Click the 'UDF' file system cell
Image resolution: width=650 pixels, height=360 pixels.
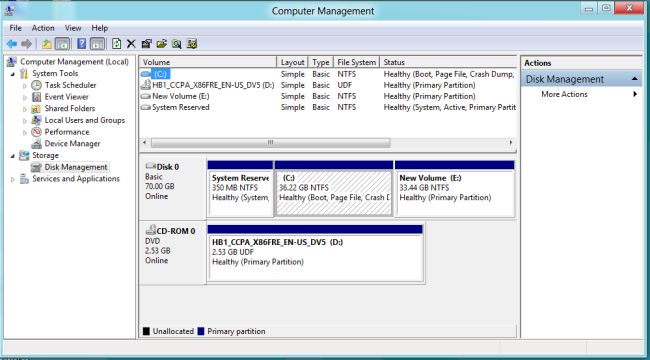coord(344,85)
